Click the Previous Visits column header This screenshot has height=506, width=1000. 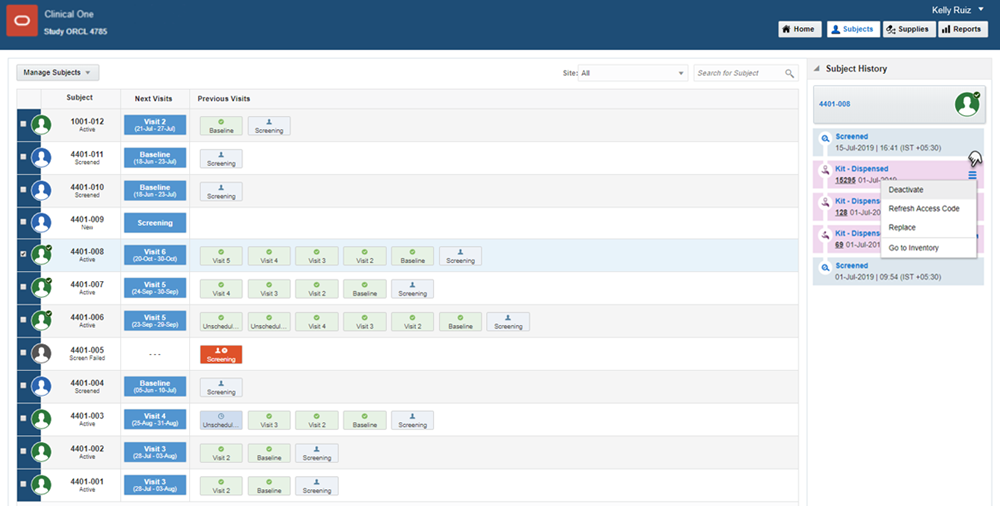(224, 99)
